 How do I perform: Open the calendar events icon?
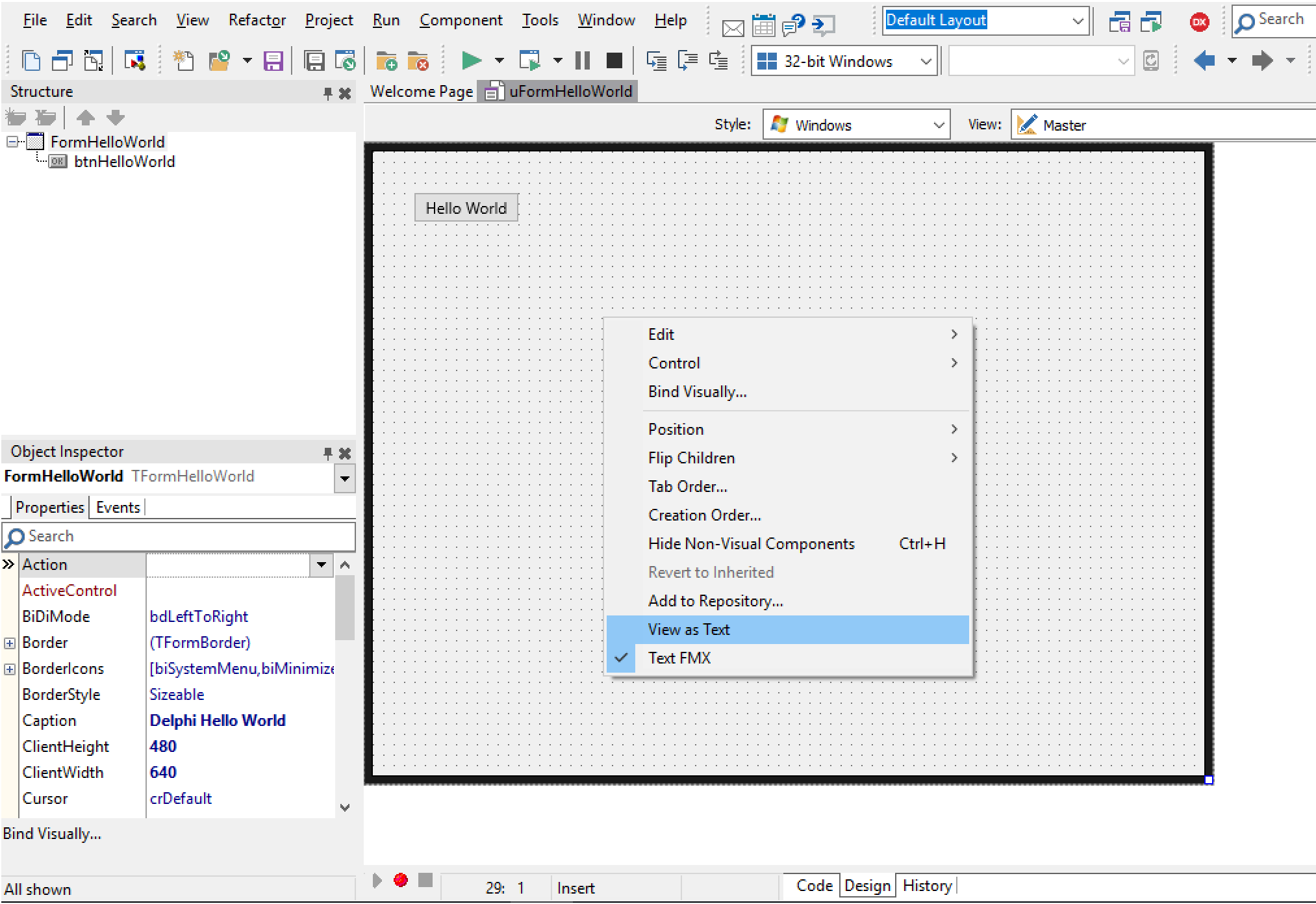[x=764, y=25]
